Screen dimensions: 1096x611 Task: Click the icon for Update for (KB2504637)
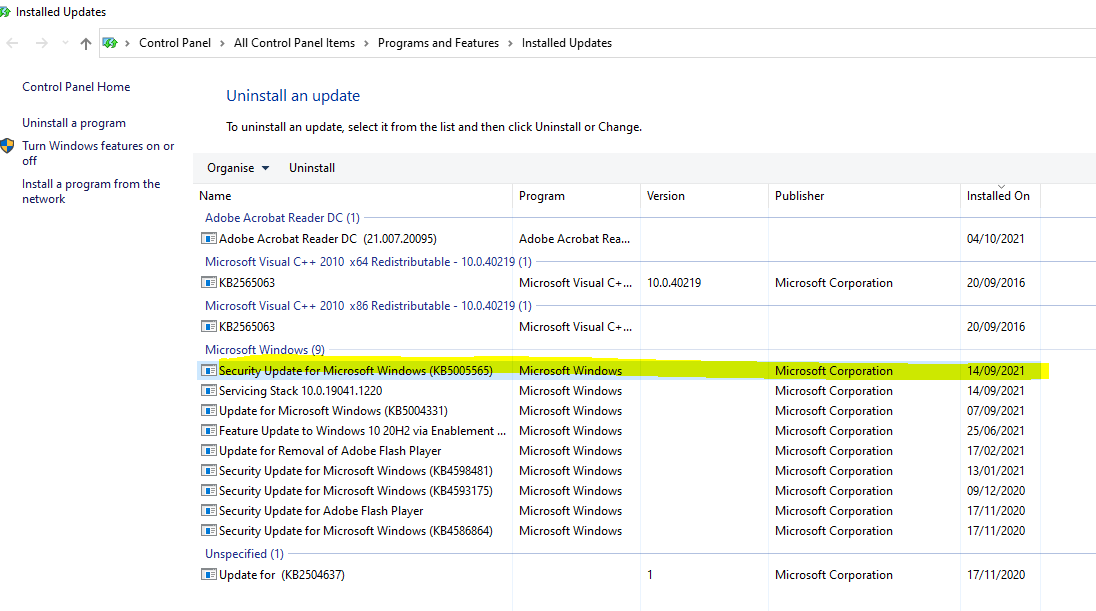(x=208, y=575)
